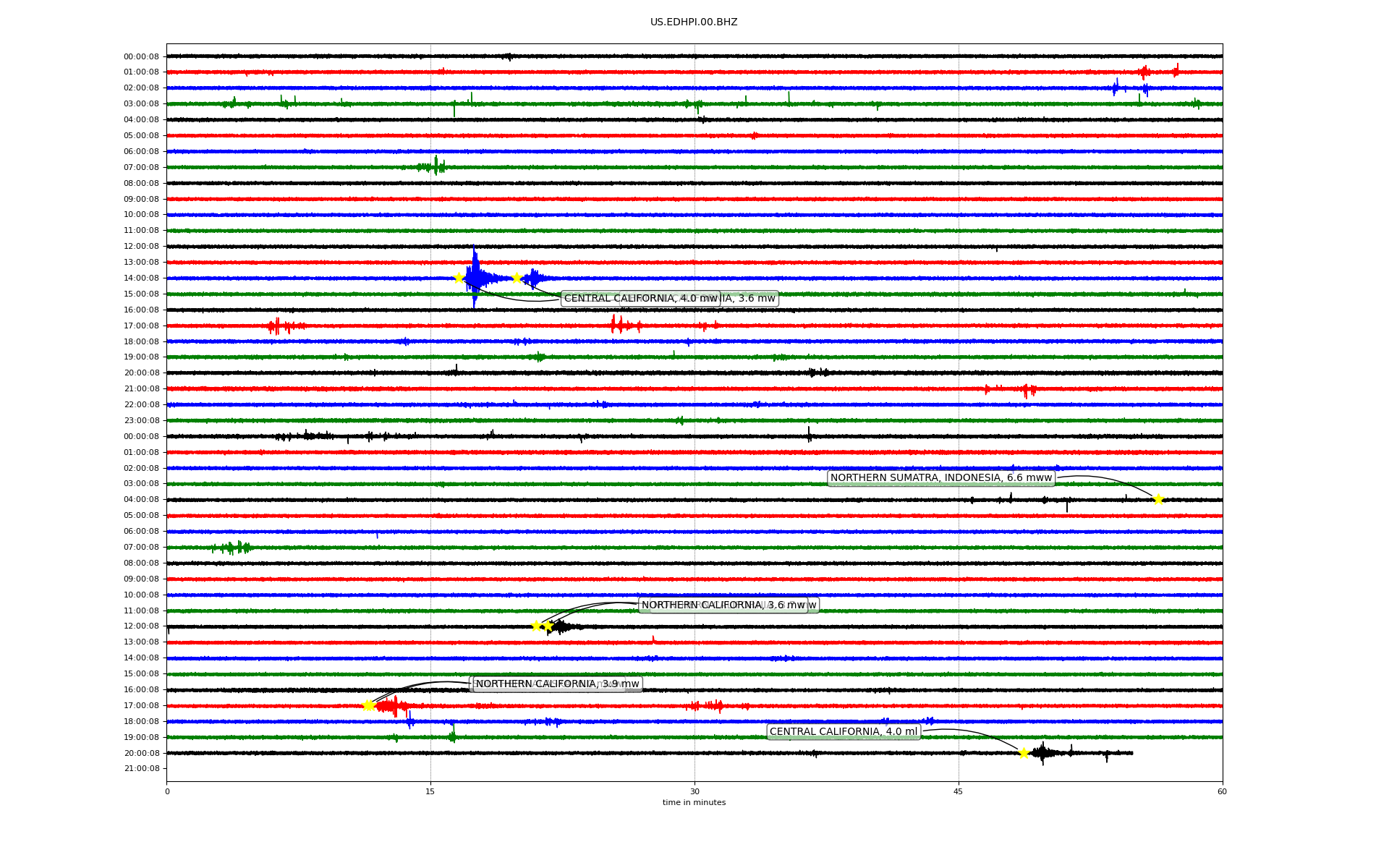
Task: Click the 'time in minutes' axis label
Action: pos(694,802)
